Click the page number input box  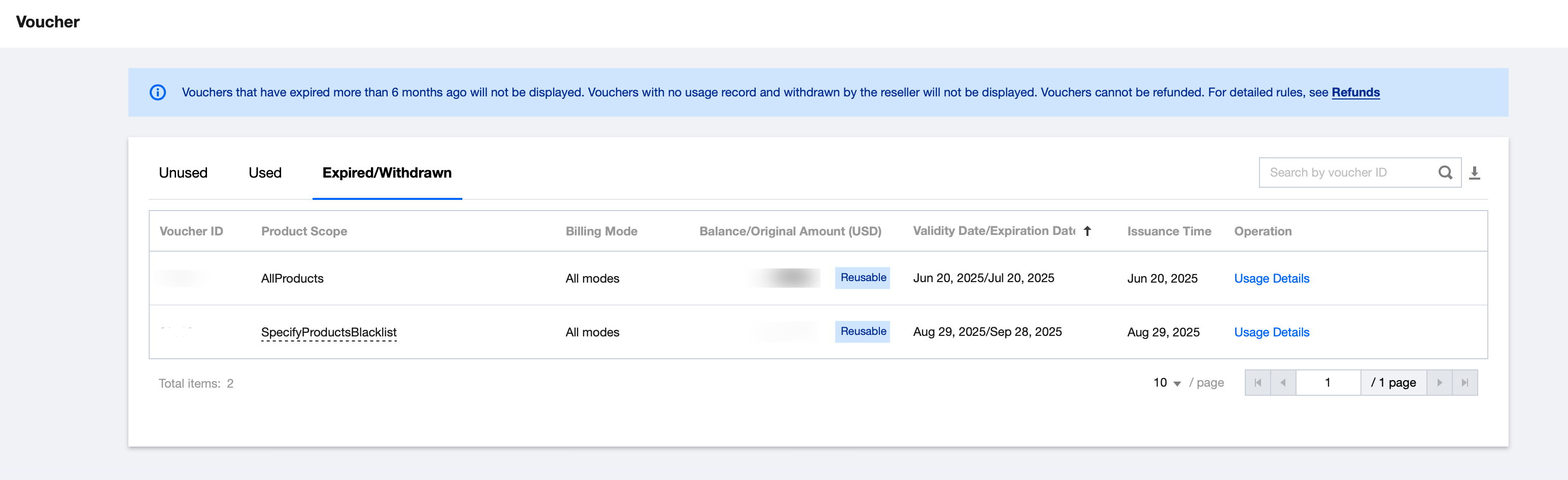pos(1327,383)
